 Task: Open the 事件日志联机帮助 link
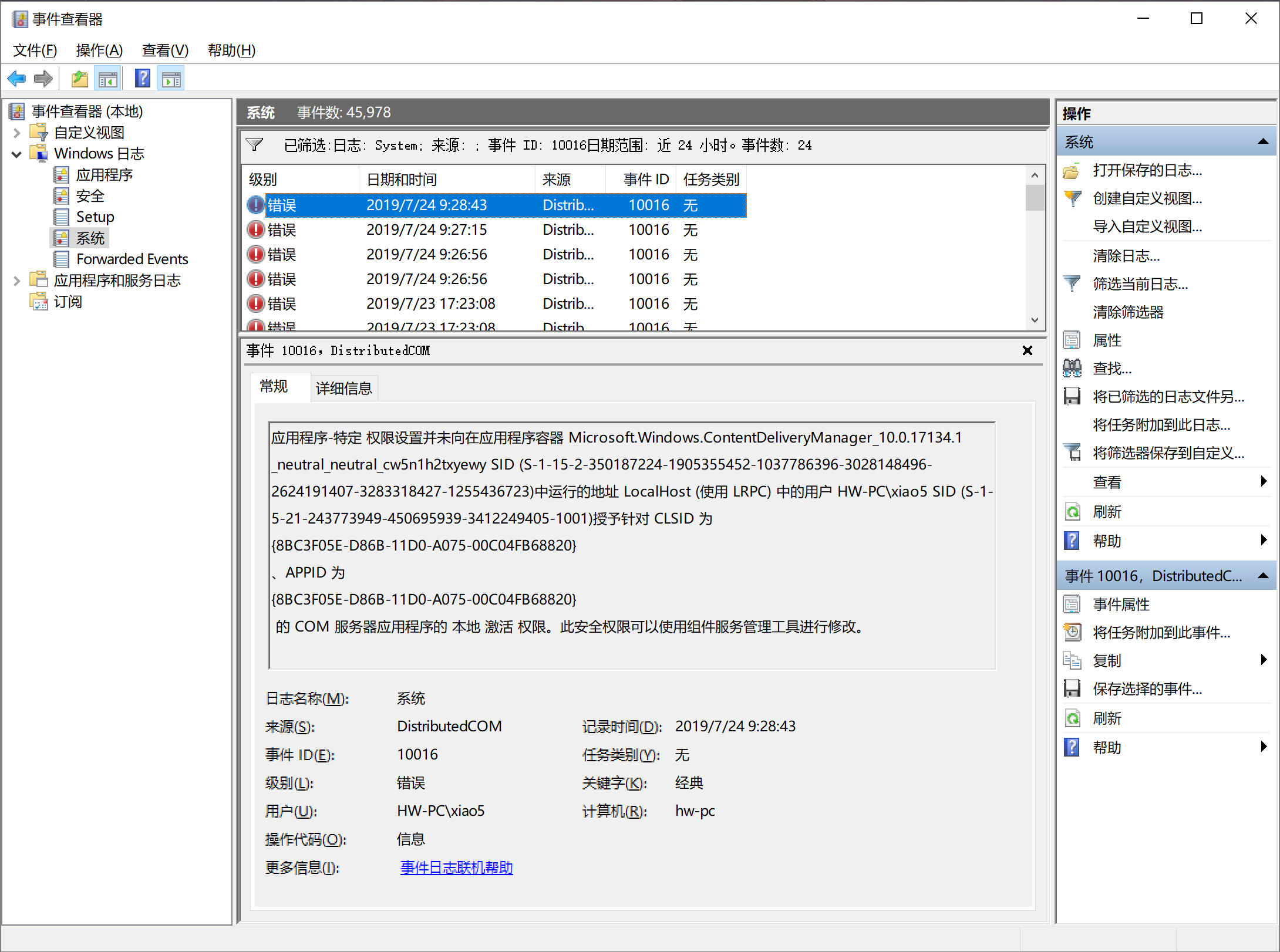point(456,867)
